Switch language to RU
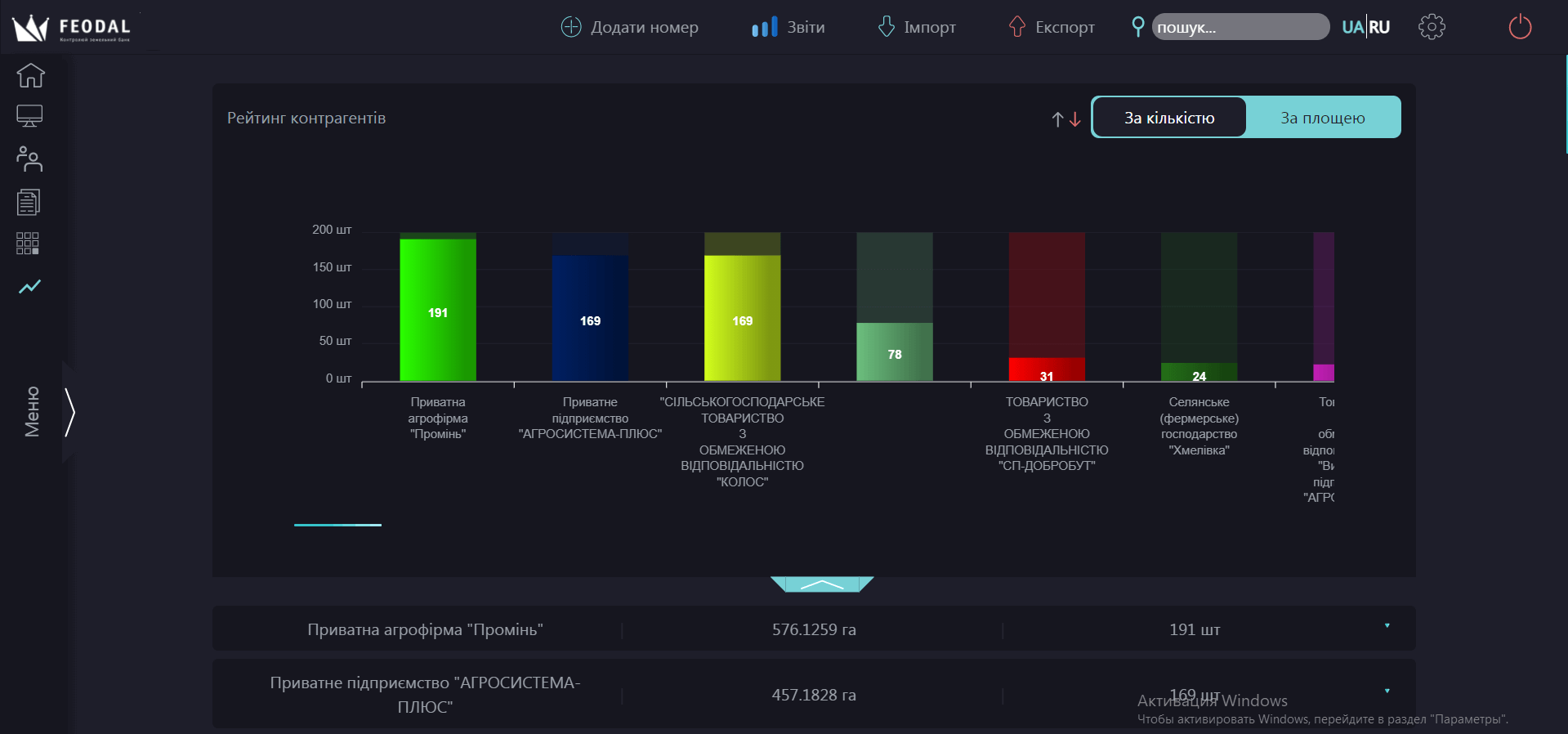 click(x=1379, y=27)
